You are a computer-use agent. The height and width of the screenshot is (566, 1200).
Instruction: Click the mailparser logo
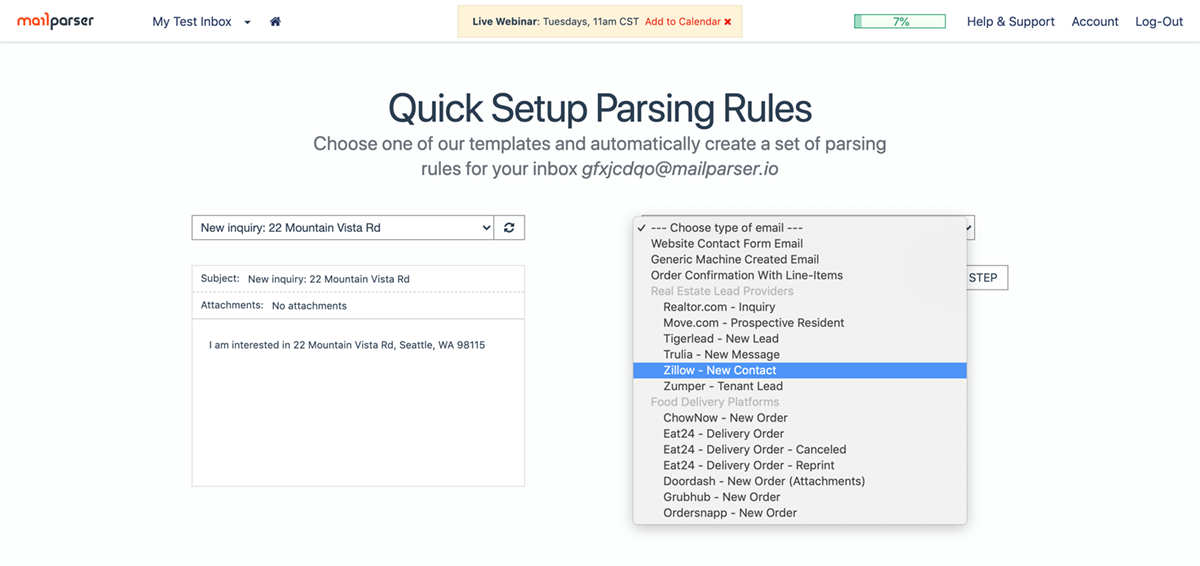[56, 21]
